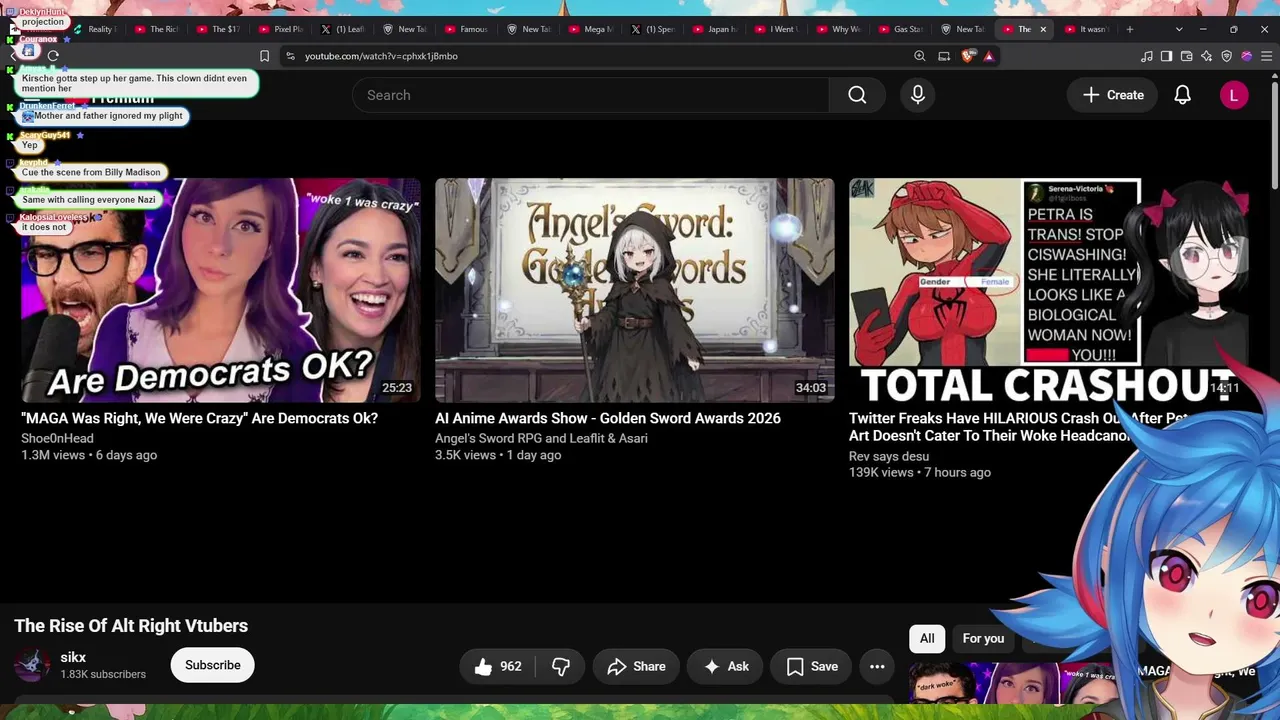This screenshot has width=1280, height=720.
Task: Toggle the browser sidebar panel
Action: tap(1166, 56)
